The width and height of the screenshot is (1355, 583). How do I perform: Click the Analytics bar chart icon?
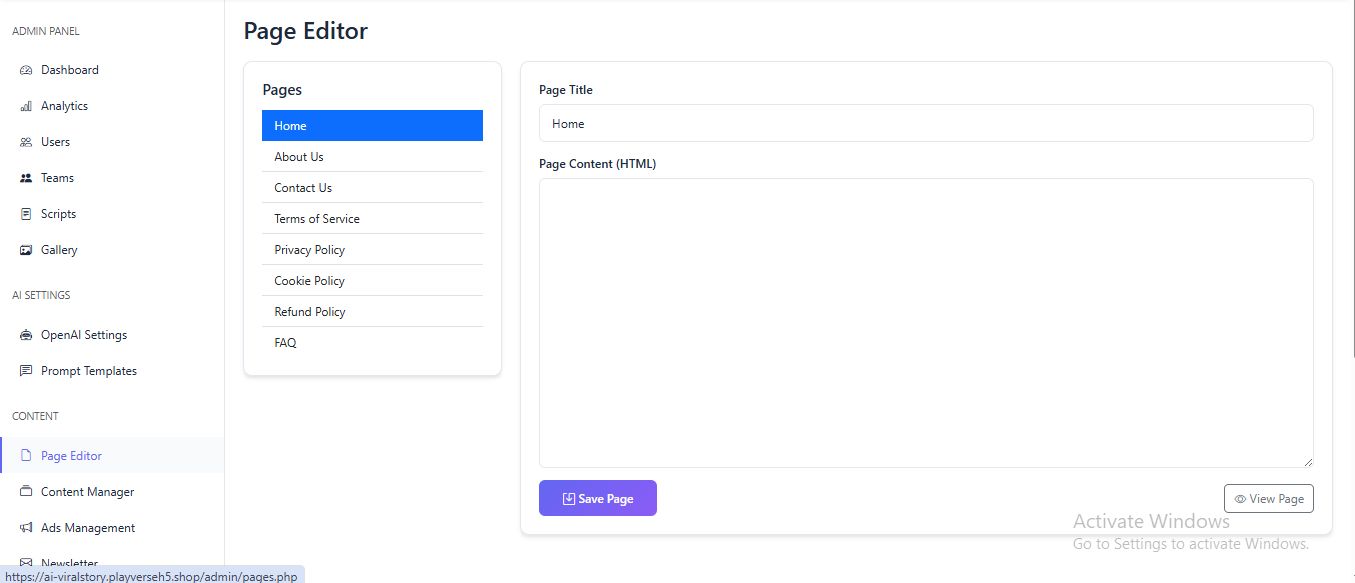click(26, 106)
